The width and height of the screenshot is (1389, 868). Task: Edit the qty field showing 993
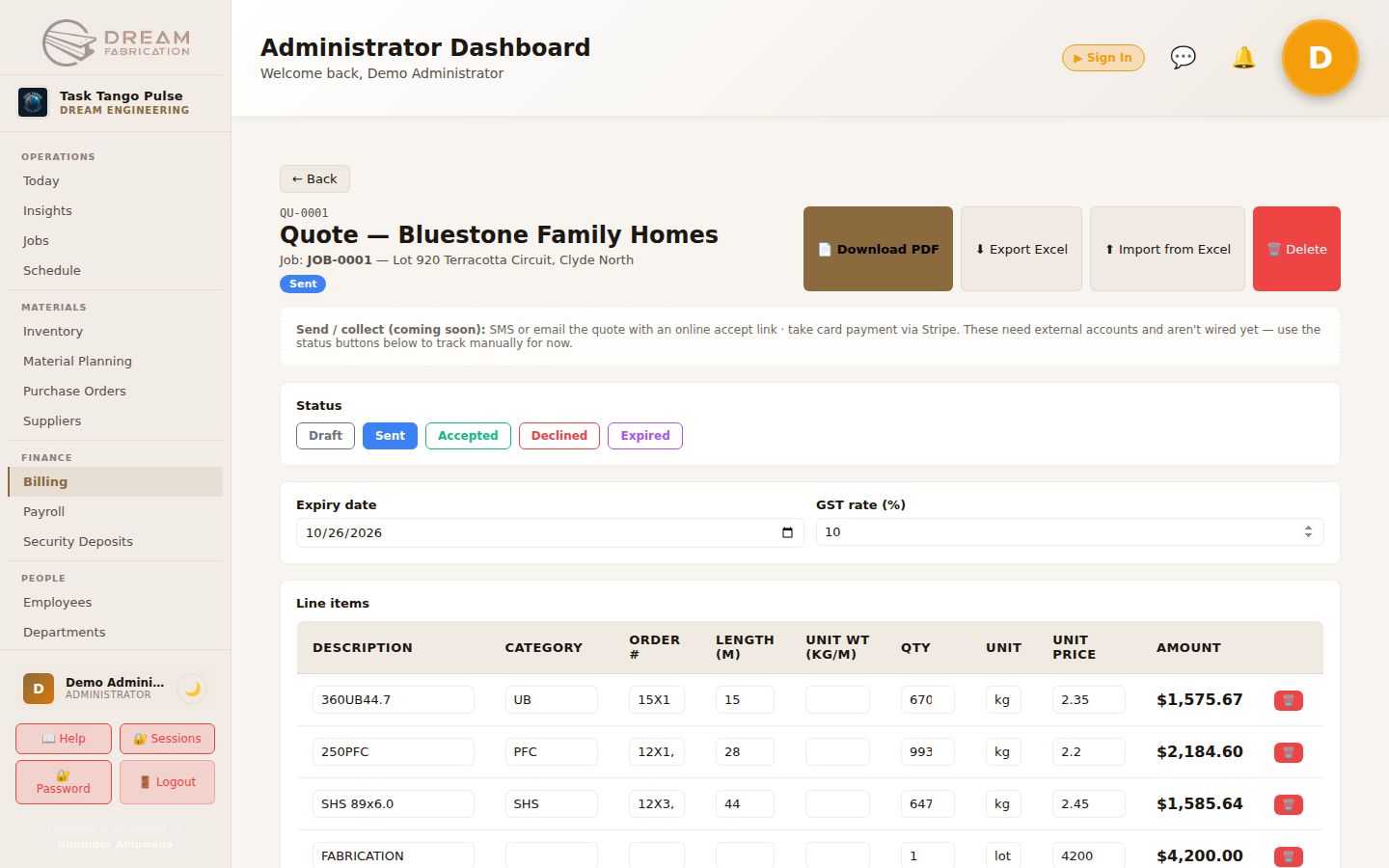pyautogui.click(x=928, y=752)
